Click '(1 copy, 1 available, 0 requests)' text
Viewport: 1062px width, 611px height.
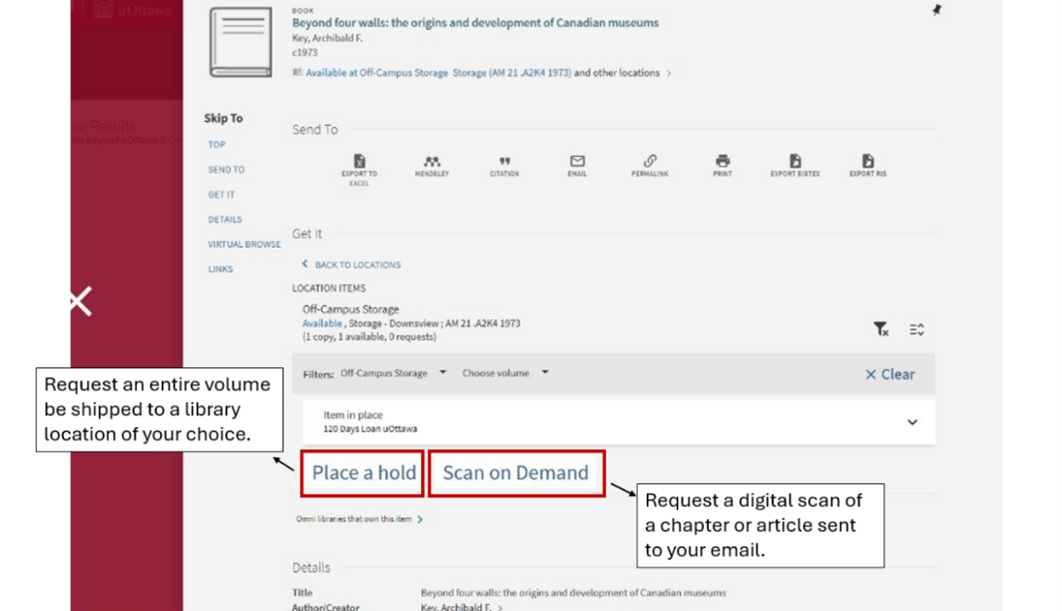pyautogui.click(x=369, y=337)
